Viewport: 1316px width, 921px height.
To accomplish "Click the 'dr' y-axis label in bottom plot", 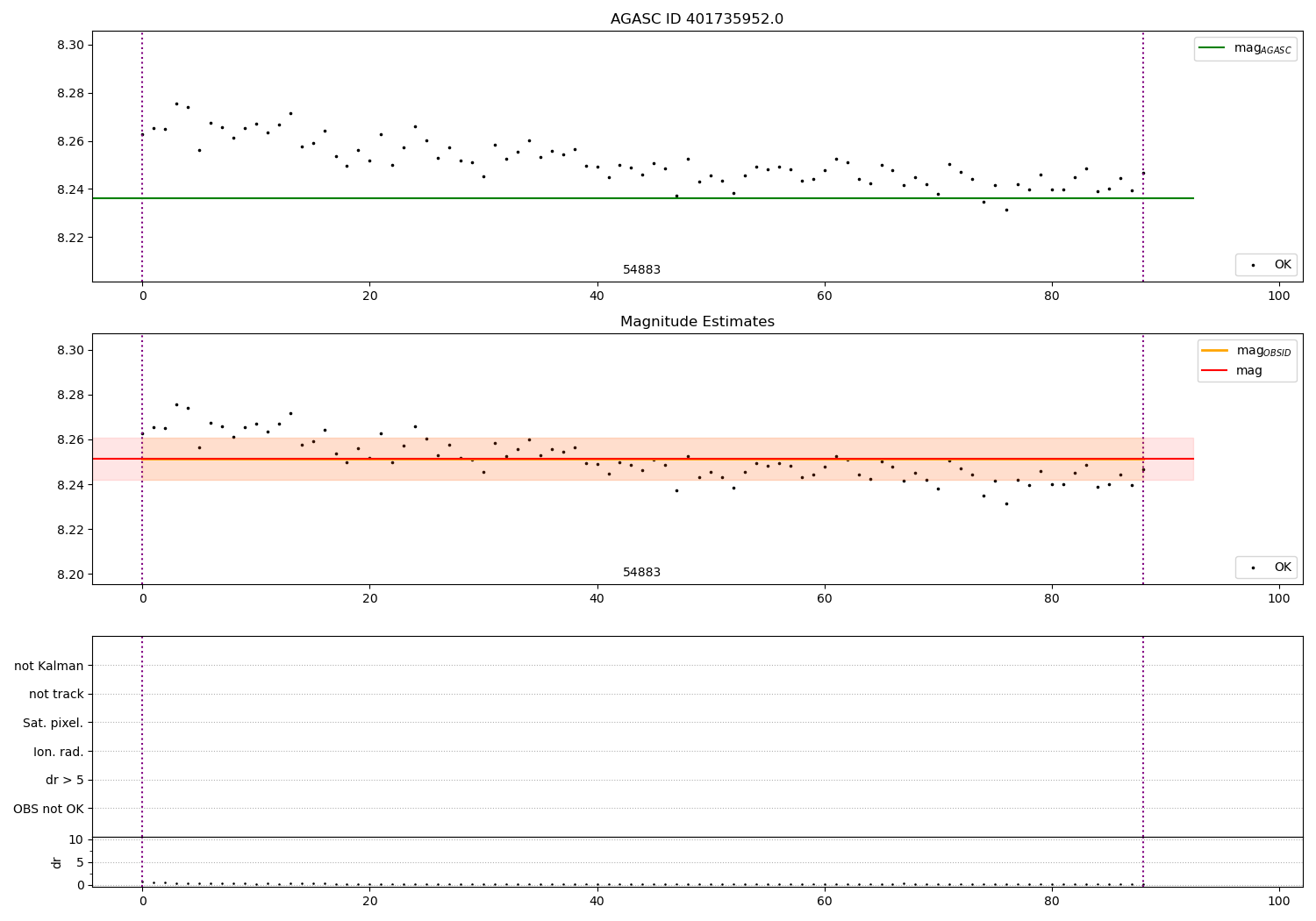I will tap(57, 862).
